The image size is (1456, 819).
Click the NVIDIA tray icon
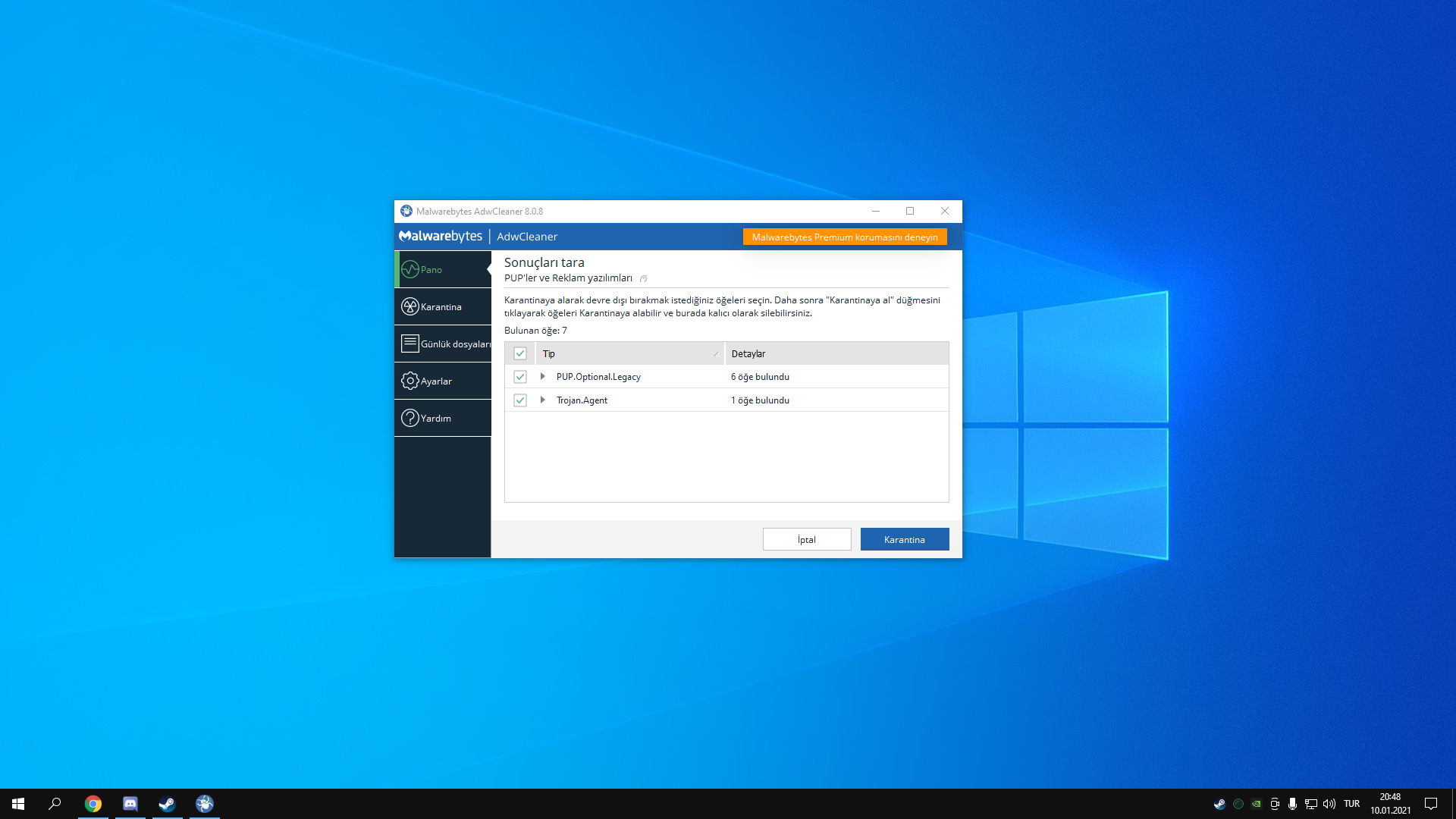point(1257,804)
